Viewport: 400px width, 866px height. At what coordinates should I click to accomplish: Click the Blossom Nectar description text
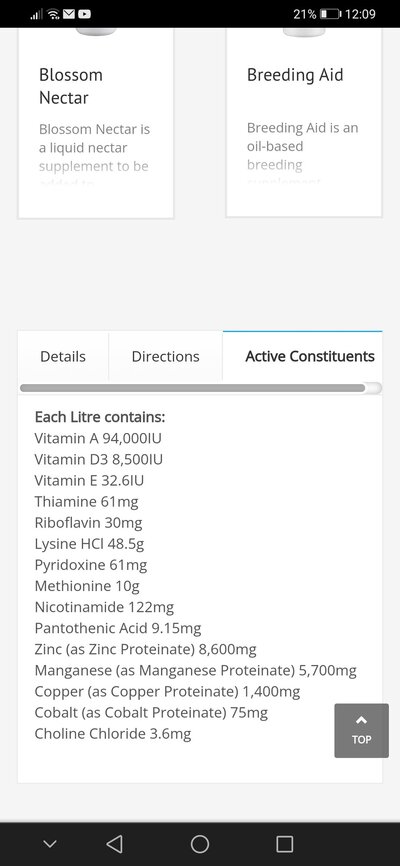click(94, 152)
